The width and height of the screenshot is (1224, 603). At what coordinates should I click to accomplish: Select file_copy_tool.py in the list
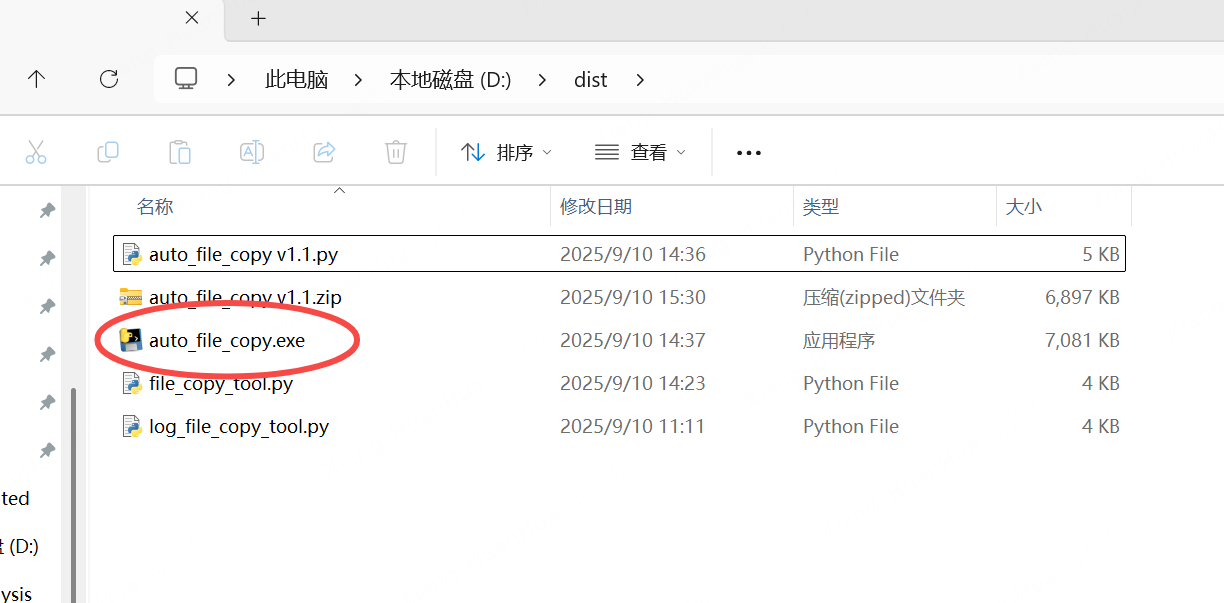[222, 383]
